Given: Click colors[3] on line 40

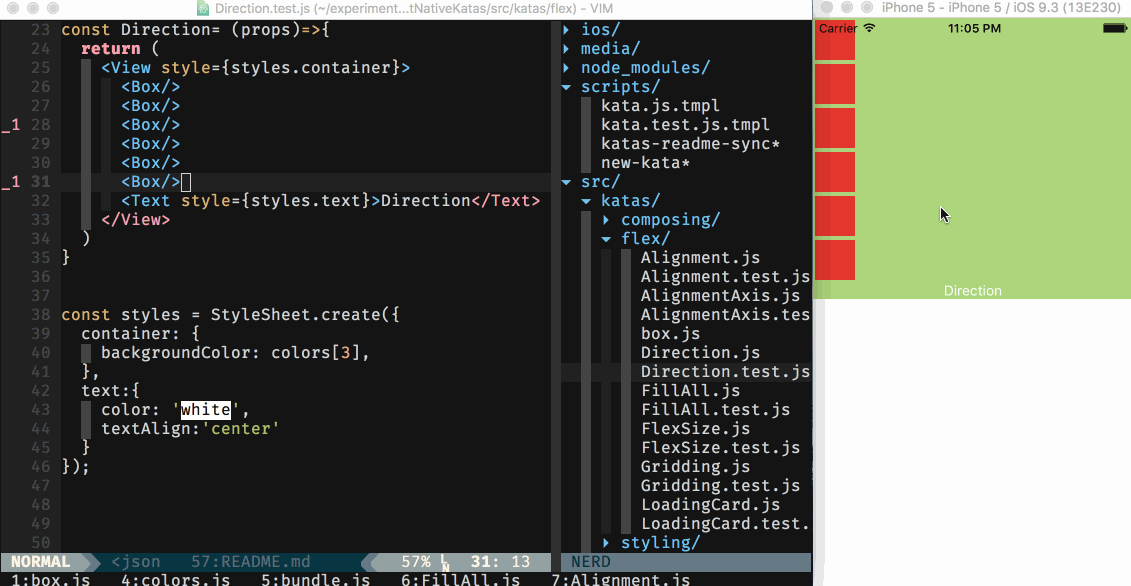Looking at the screenshot, I should coord(315,352).
